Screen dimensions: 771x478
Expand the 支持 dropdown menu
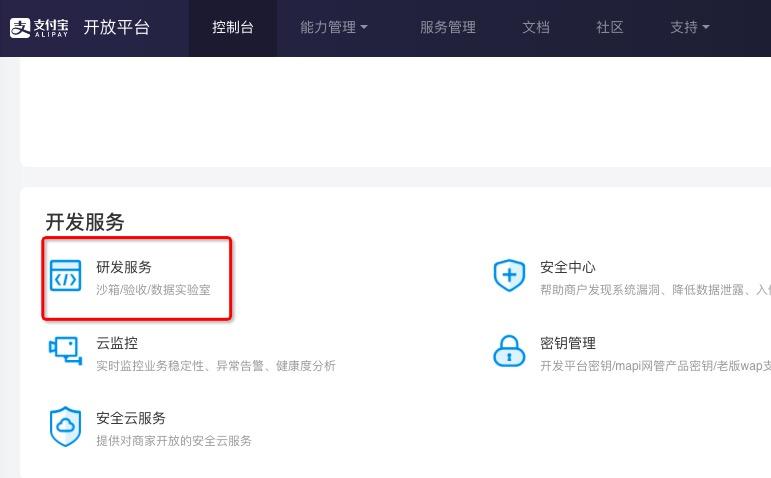point(690,27)
